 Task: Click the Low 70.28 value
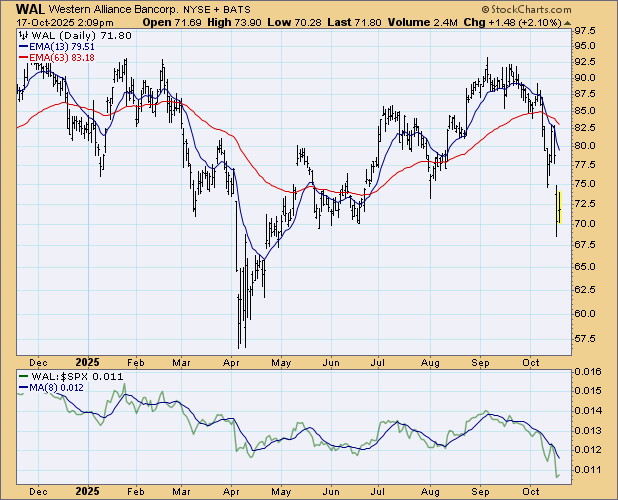click(294, 22)
